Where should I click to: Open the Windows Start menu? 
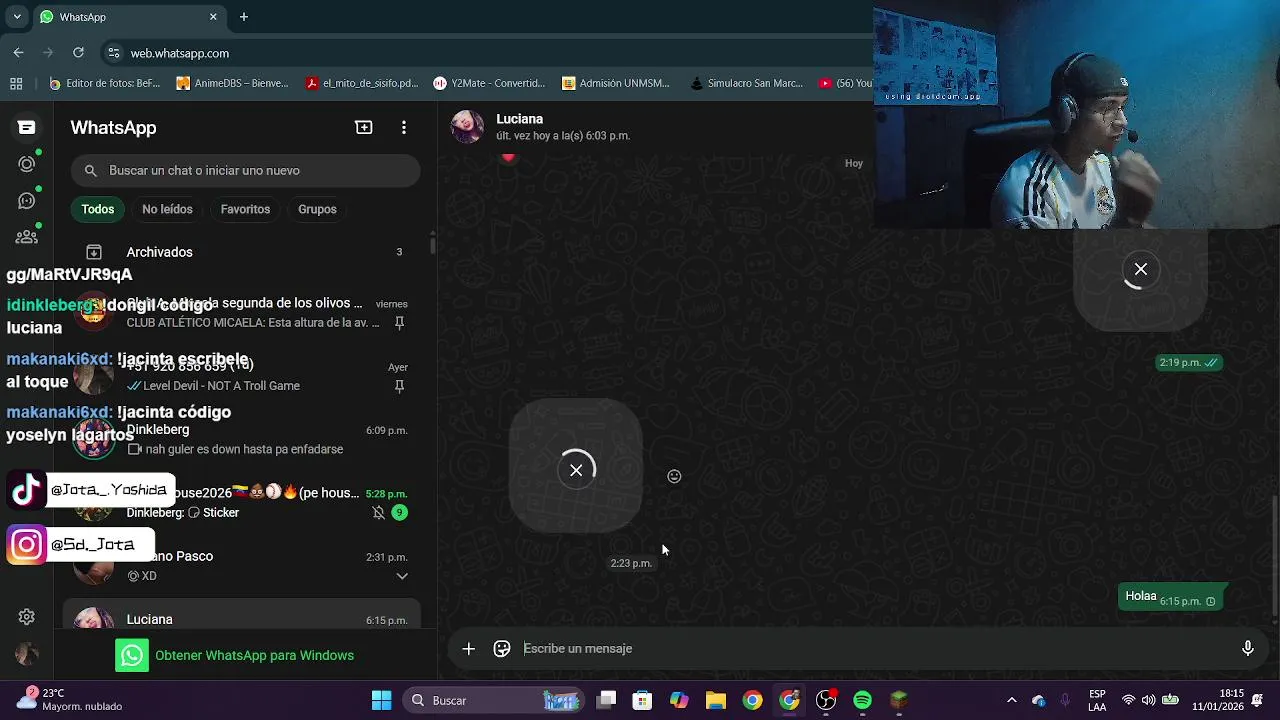point(382,700)
